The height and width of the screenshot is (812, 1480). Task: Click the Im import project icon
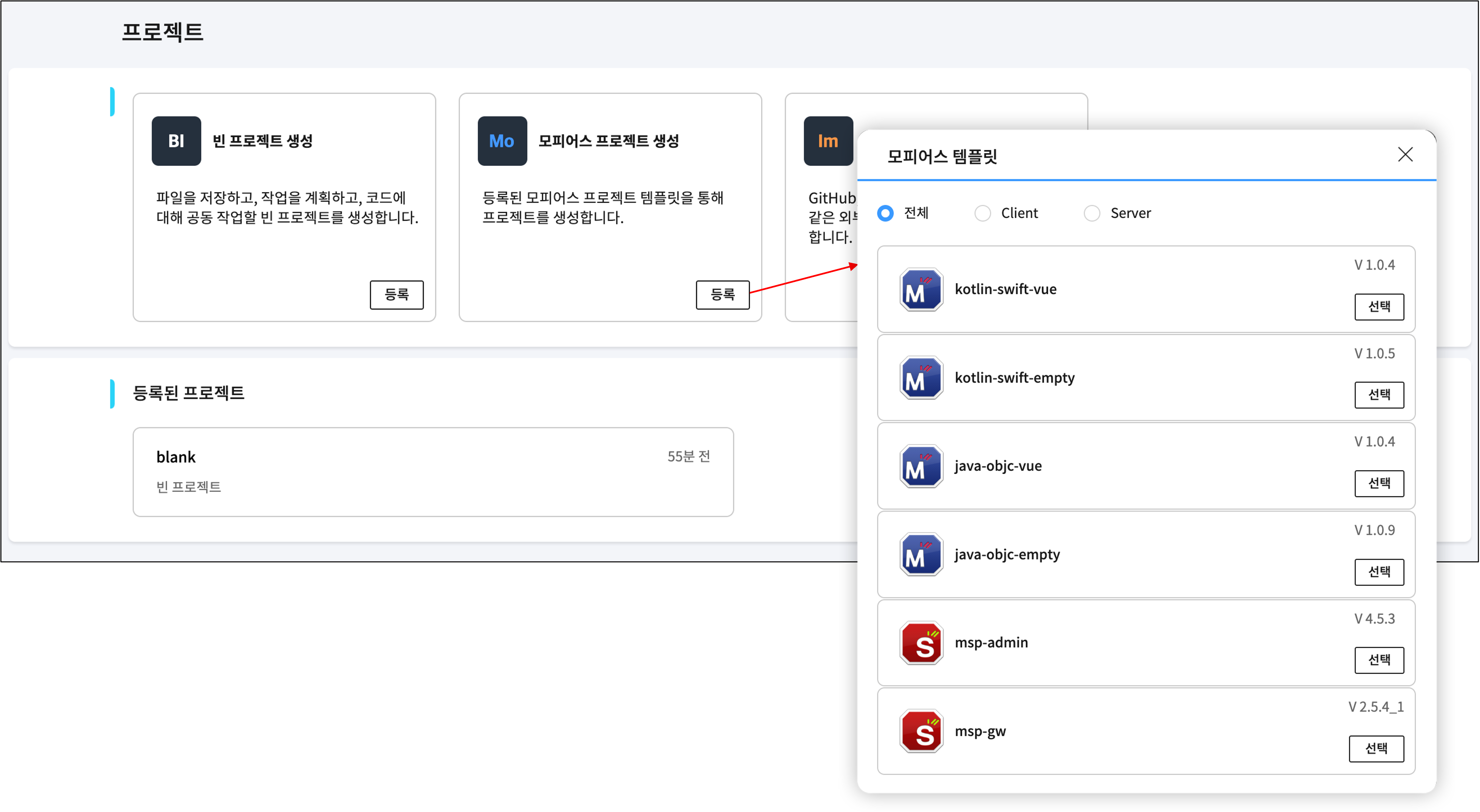[828, 141]
